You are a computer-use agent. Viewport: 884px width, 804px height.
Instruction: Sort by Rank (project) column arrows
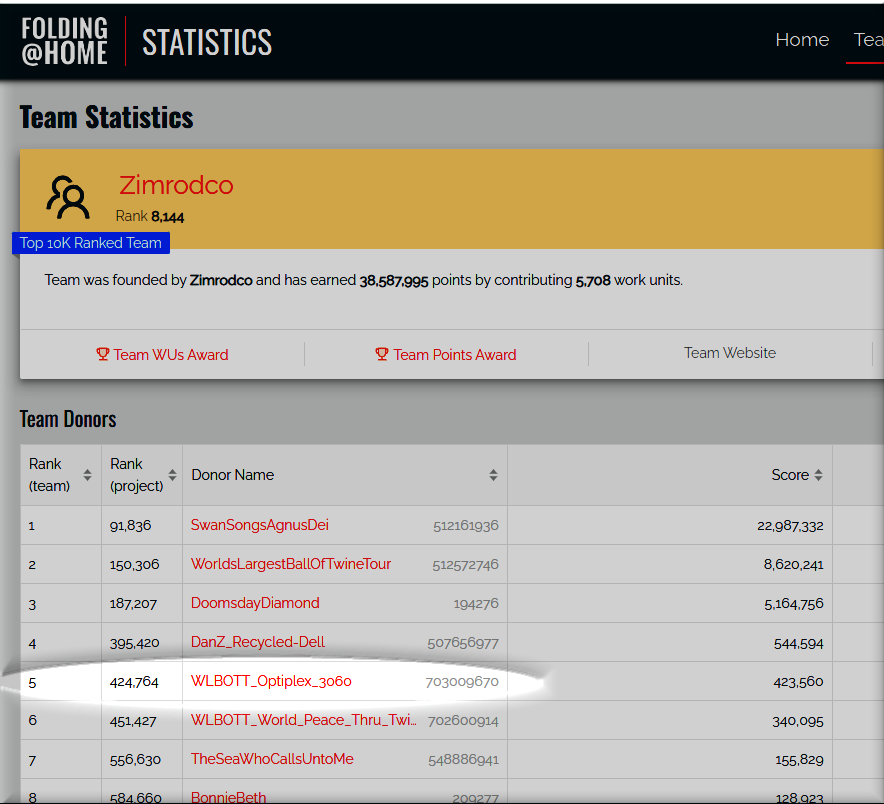[172, 475]
